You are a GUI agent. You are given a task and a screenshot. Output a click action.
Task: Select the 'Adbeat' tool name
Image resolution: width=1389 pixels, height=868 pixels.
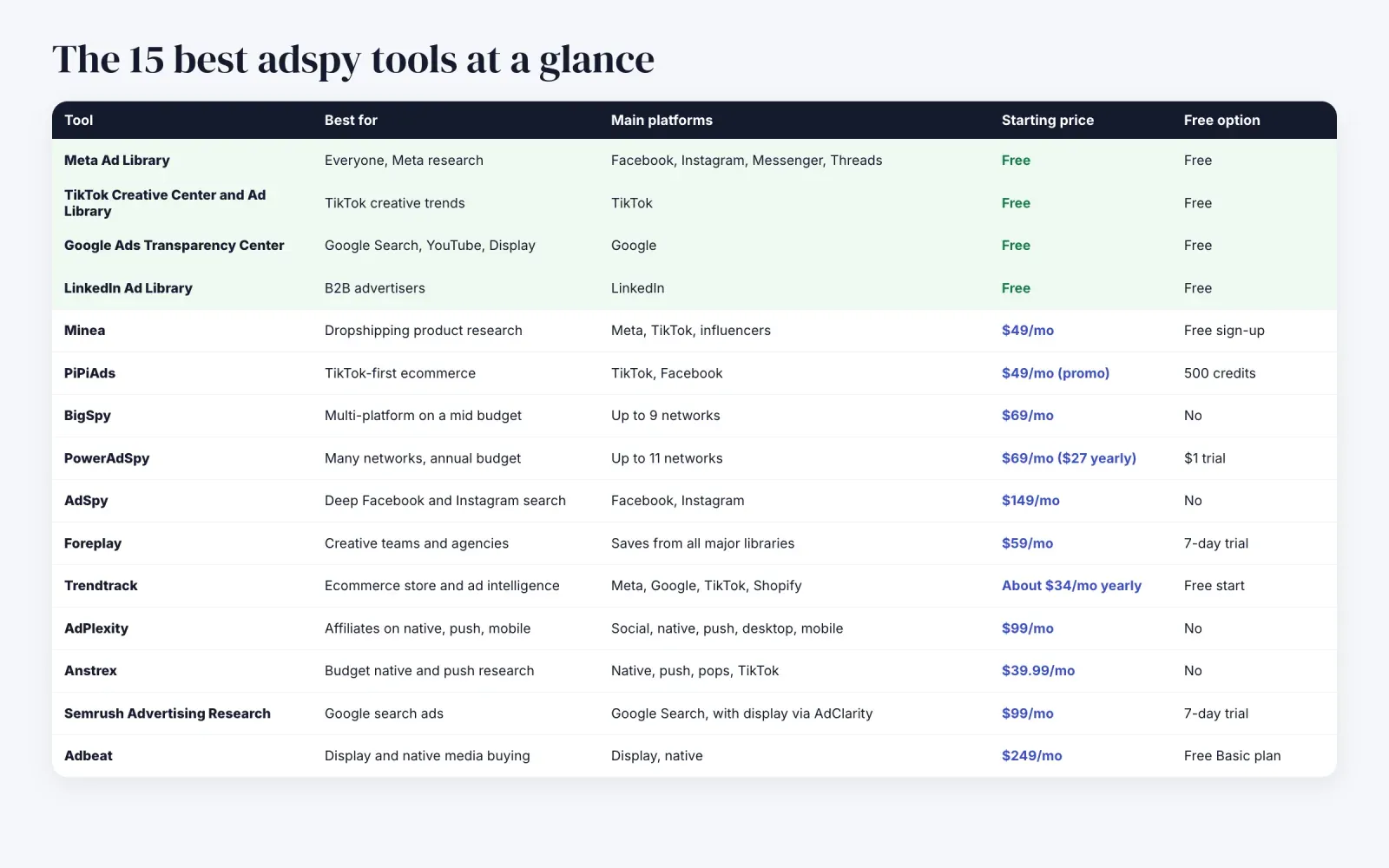[89, 756]
